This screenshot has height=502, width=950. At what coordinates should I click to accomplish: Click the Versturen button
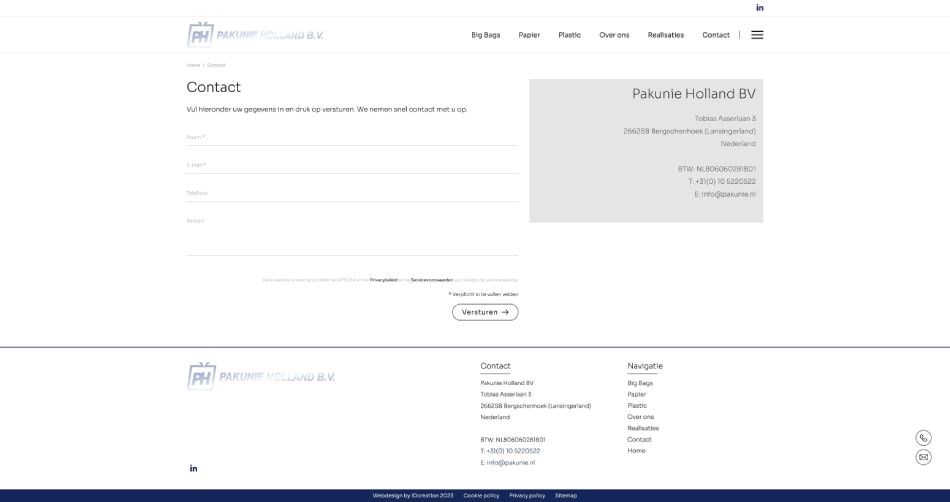point(485,312)
